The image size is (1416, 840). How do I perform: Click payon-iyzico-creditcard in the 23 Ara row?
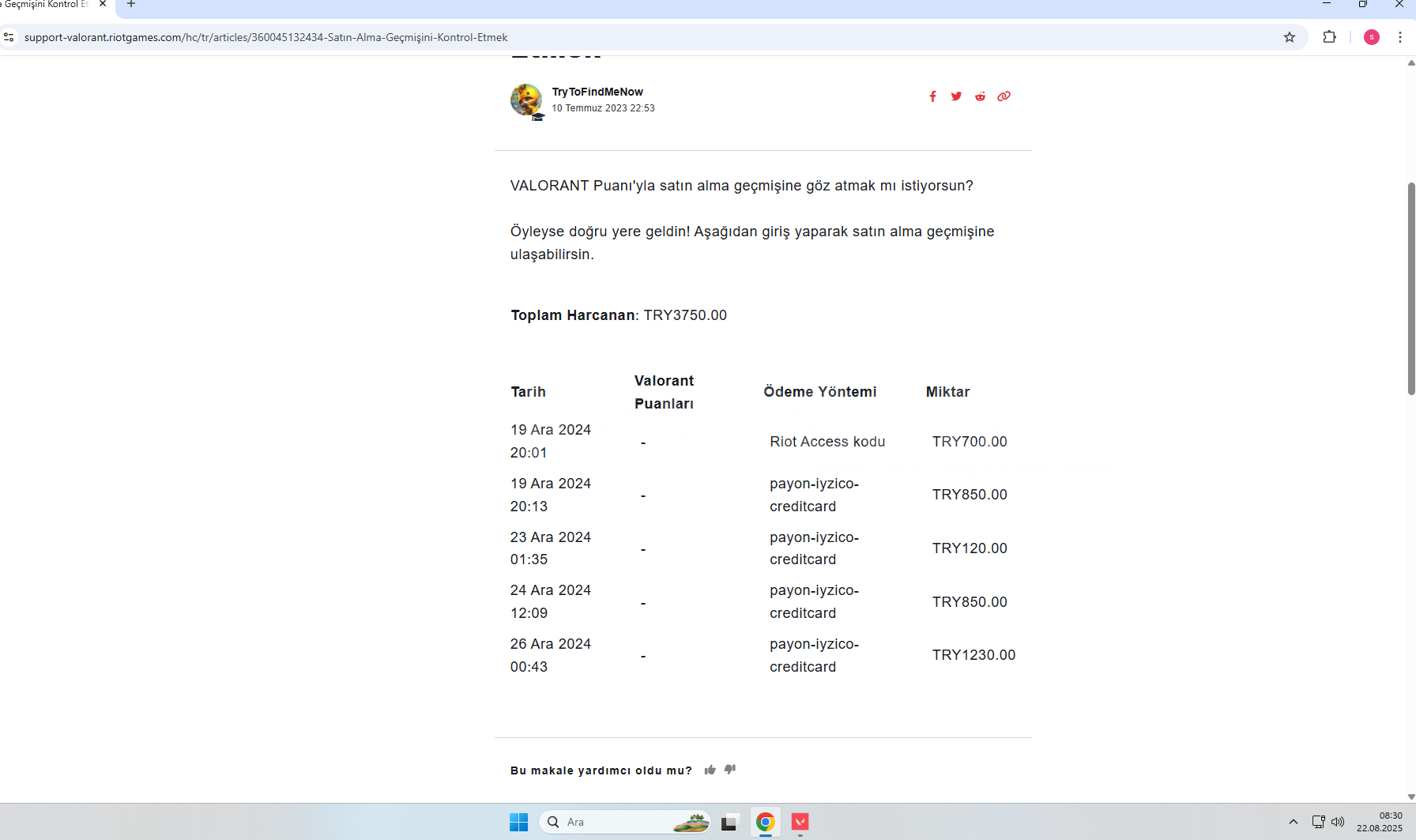(x=814, y=548)
